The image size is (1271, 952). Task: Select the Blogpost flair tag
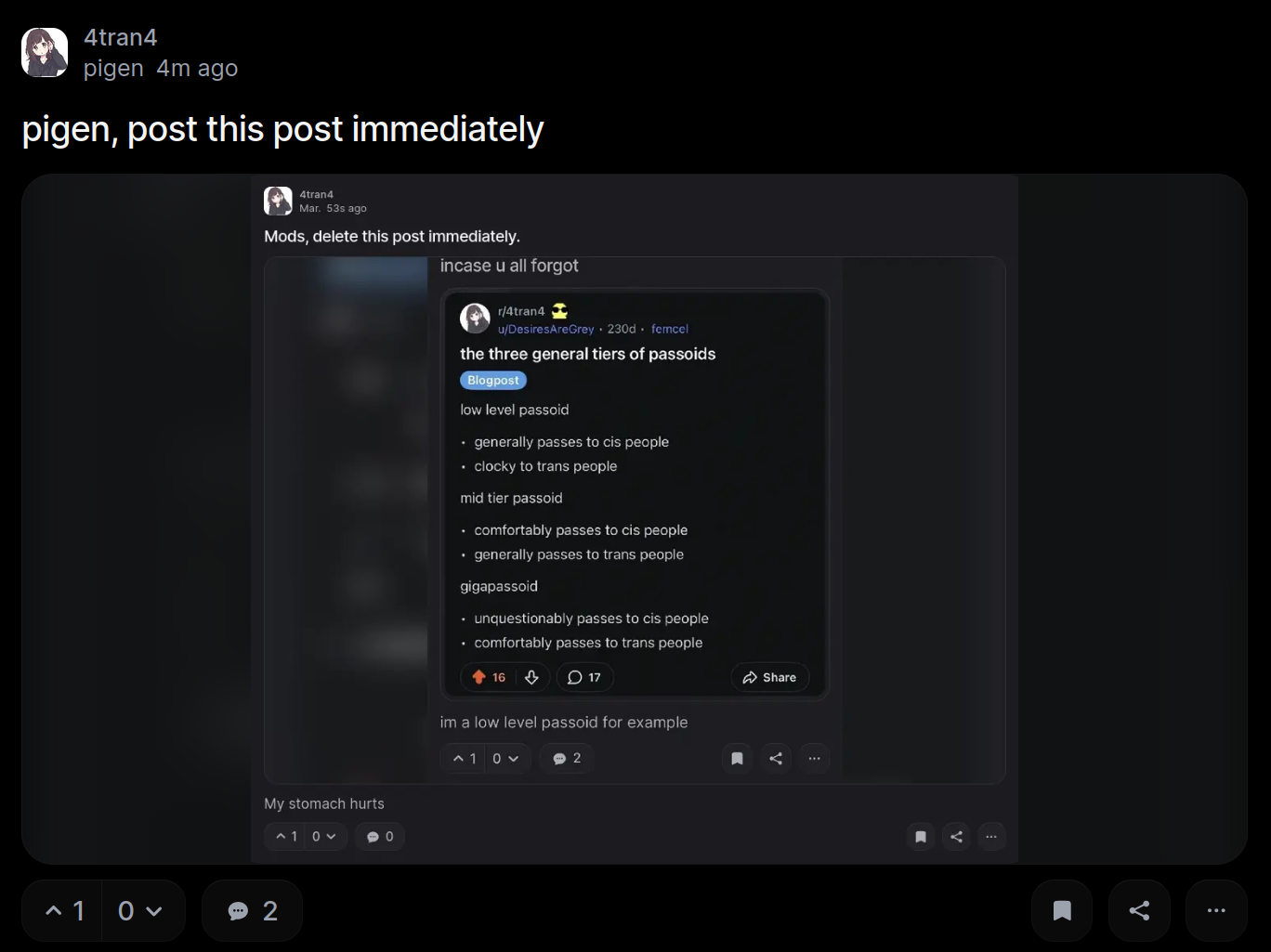click(x=493, y=380)
